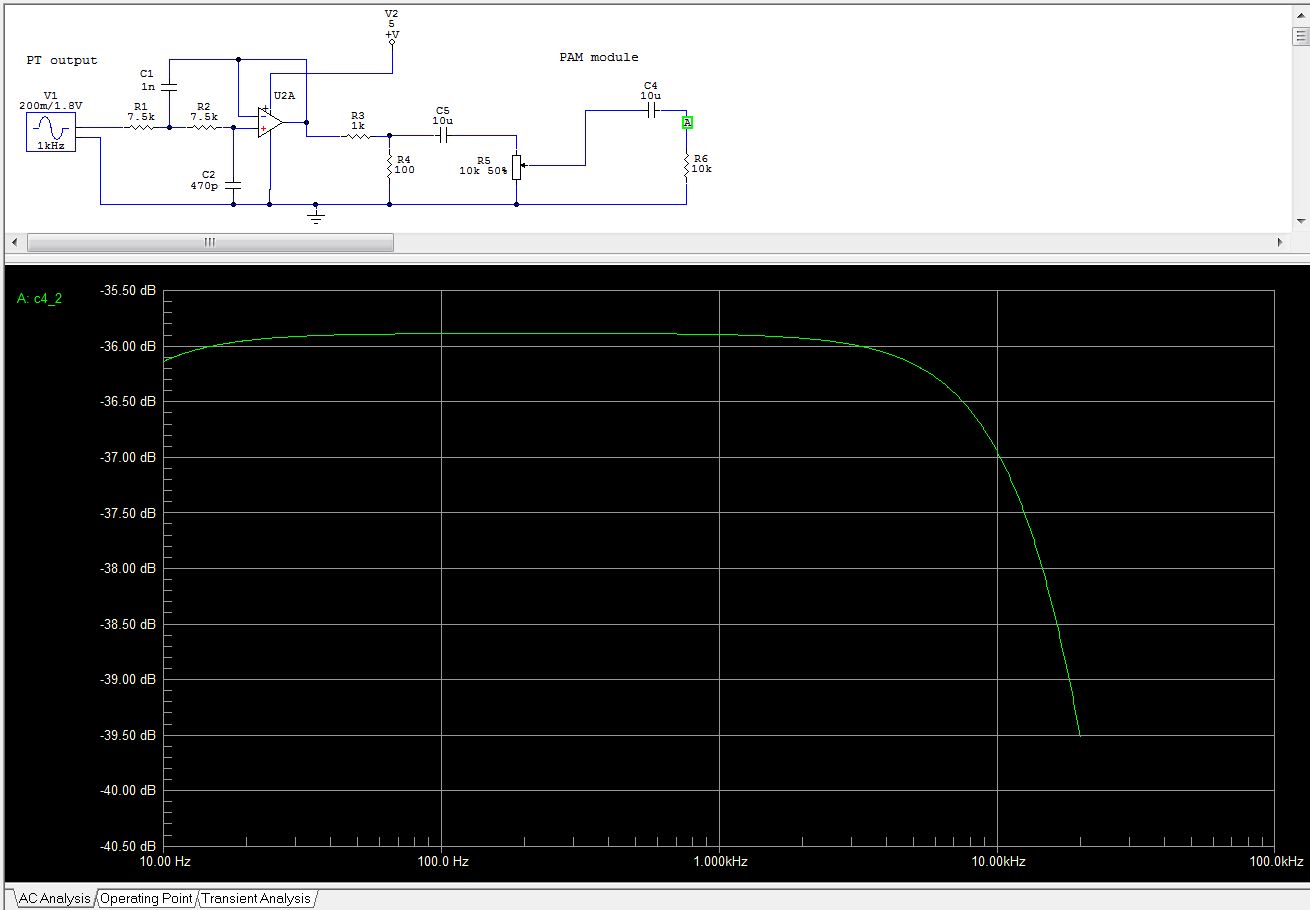The height and width of the screenshot is (910, 1310).
Task: Click the R5 '10k 50%' value text
Action: tap(484, 171)
